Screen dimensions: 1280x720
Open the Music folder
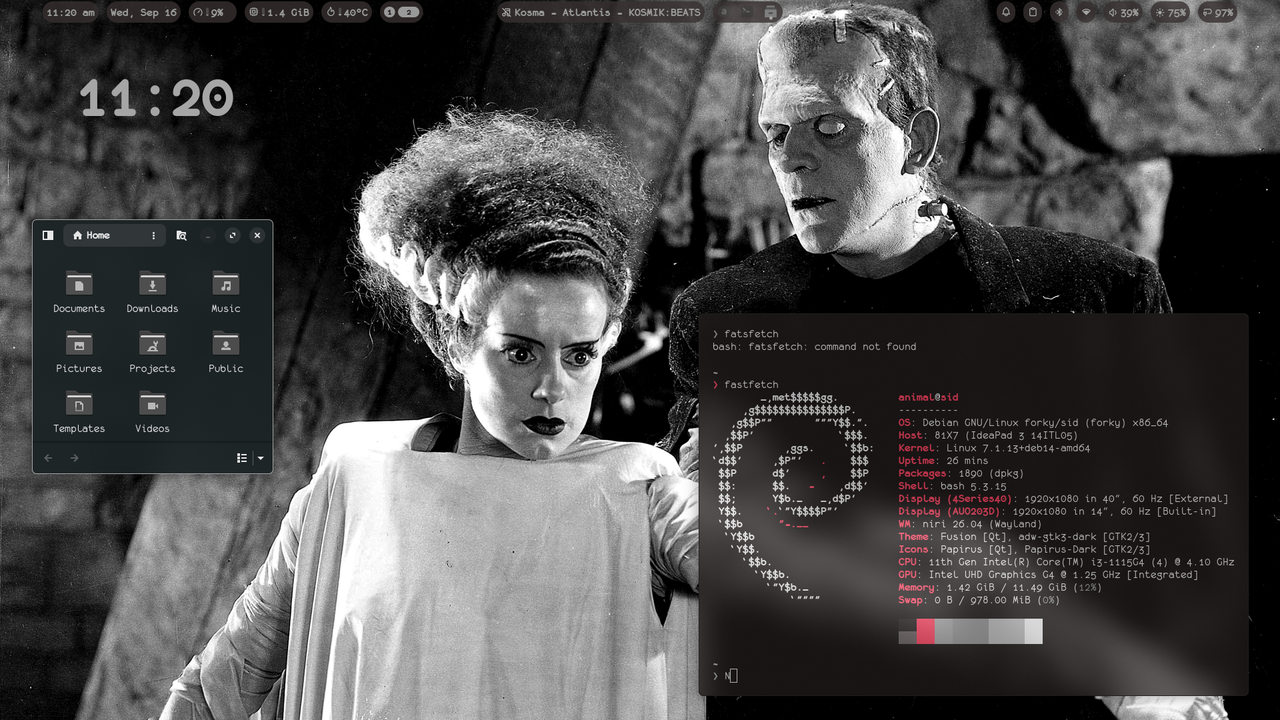pos(226,292)
